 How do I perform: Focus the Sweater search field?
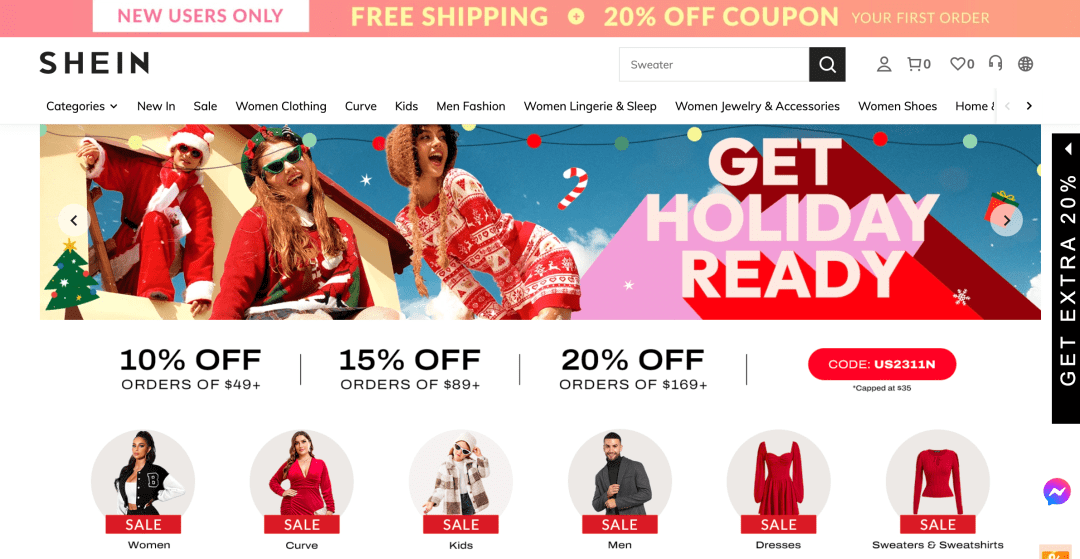click(x=714, y=65)
